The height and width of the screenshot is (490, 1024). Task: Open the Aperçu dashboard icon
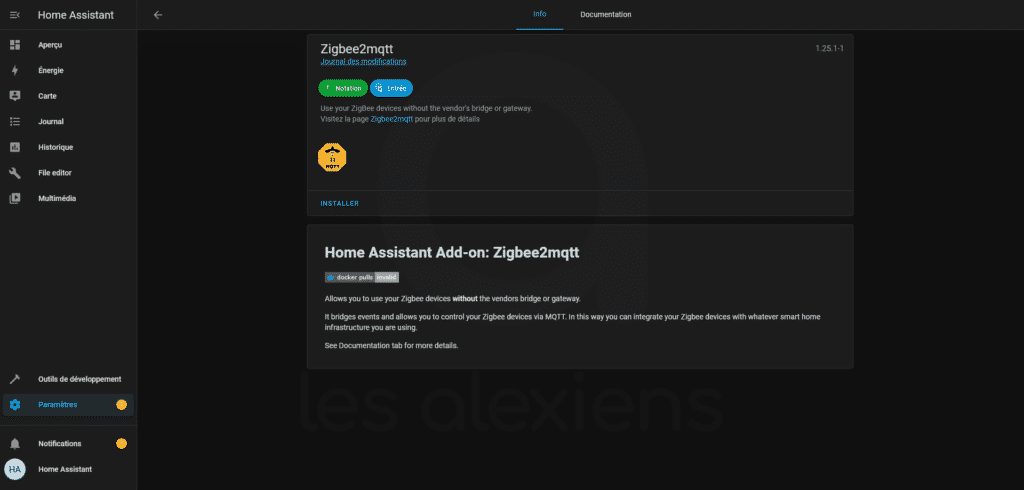(x=15, y=45)
